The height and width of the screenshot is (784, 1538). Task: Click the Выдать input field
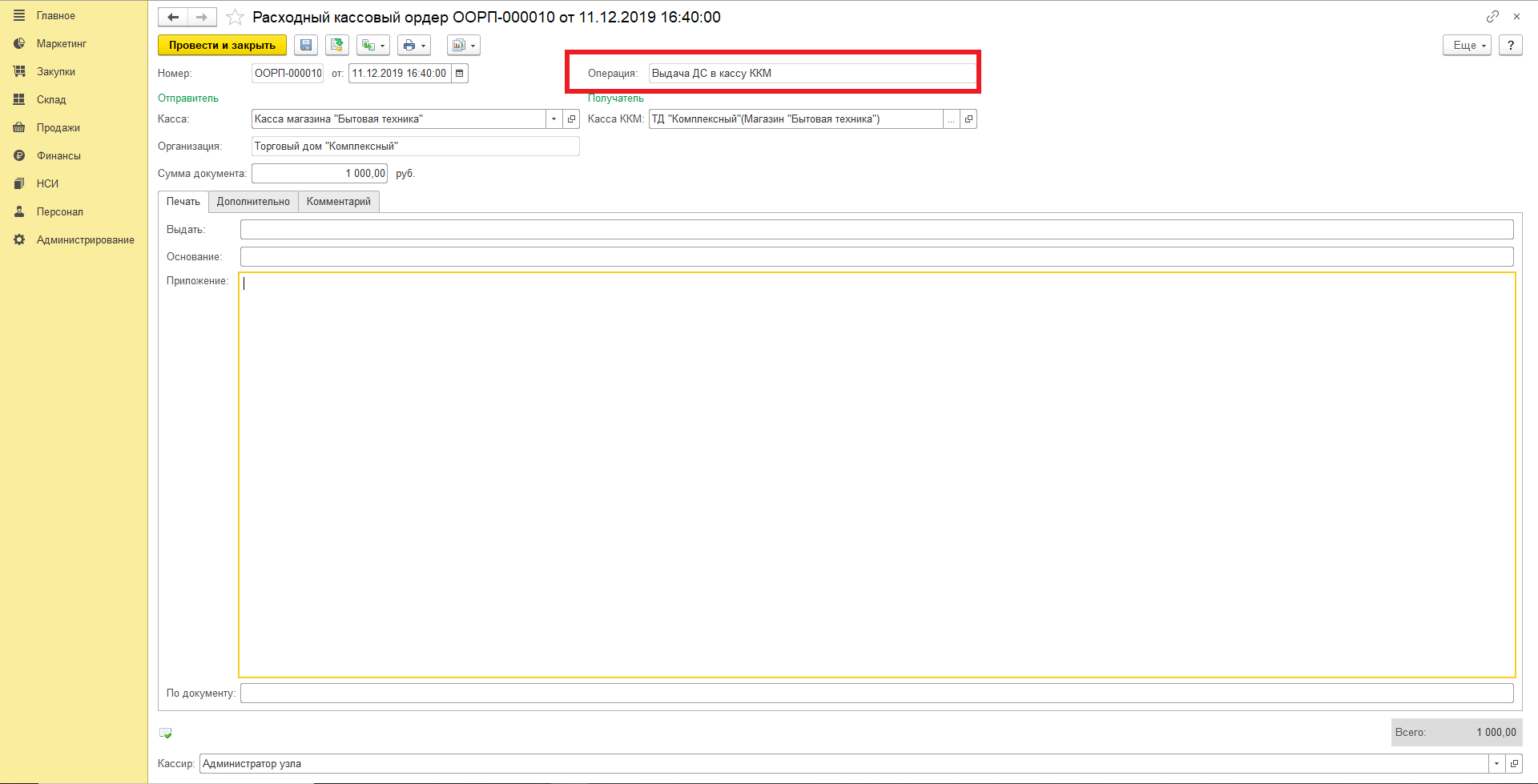click(x=876, y=230)
